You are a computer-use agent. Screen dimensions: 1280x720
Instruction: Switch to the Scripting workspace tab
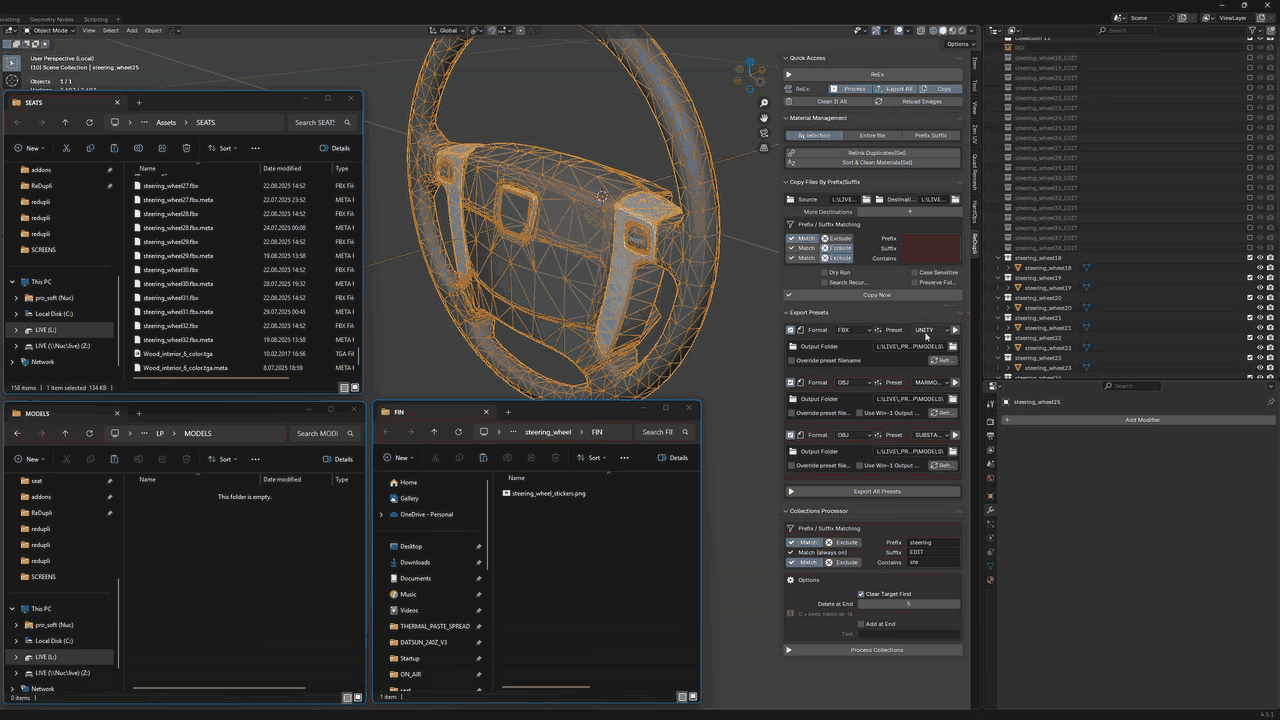pos(96,19)
